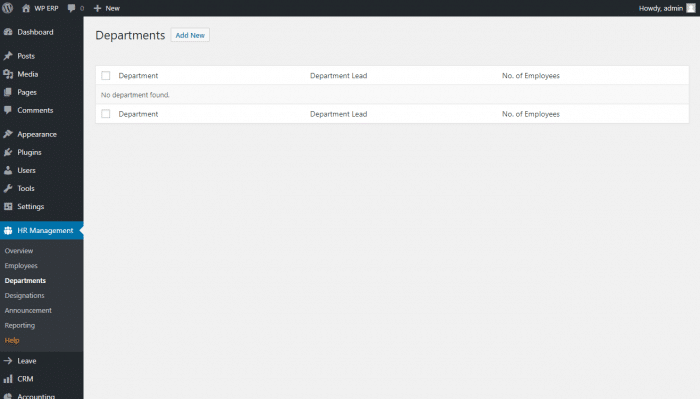Screen dimensions: 700x399
Task: Click the Plugins plug icon
Action: (8, 152)
